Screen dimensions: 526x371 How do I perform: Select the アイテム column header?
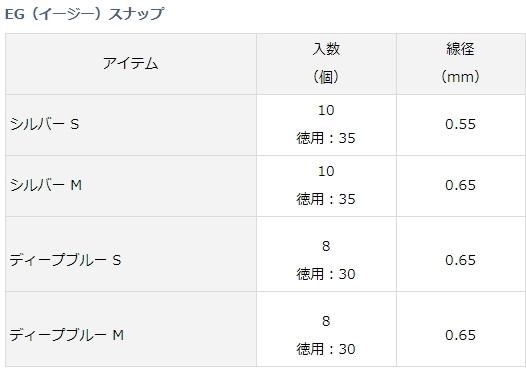[131, 64]
